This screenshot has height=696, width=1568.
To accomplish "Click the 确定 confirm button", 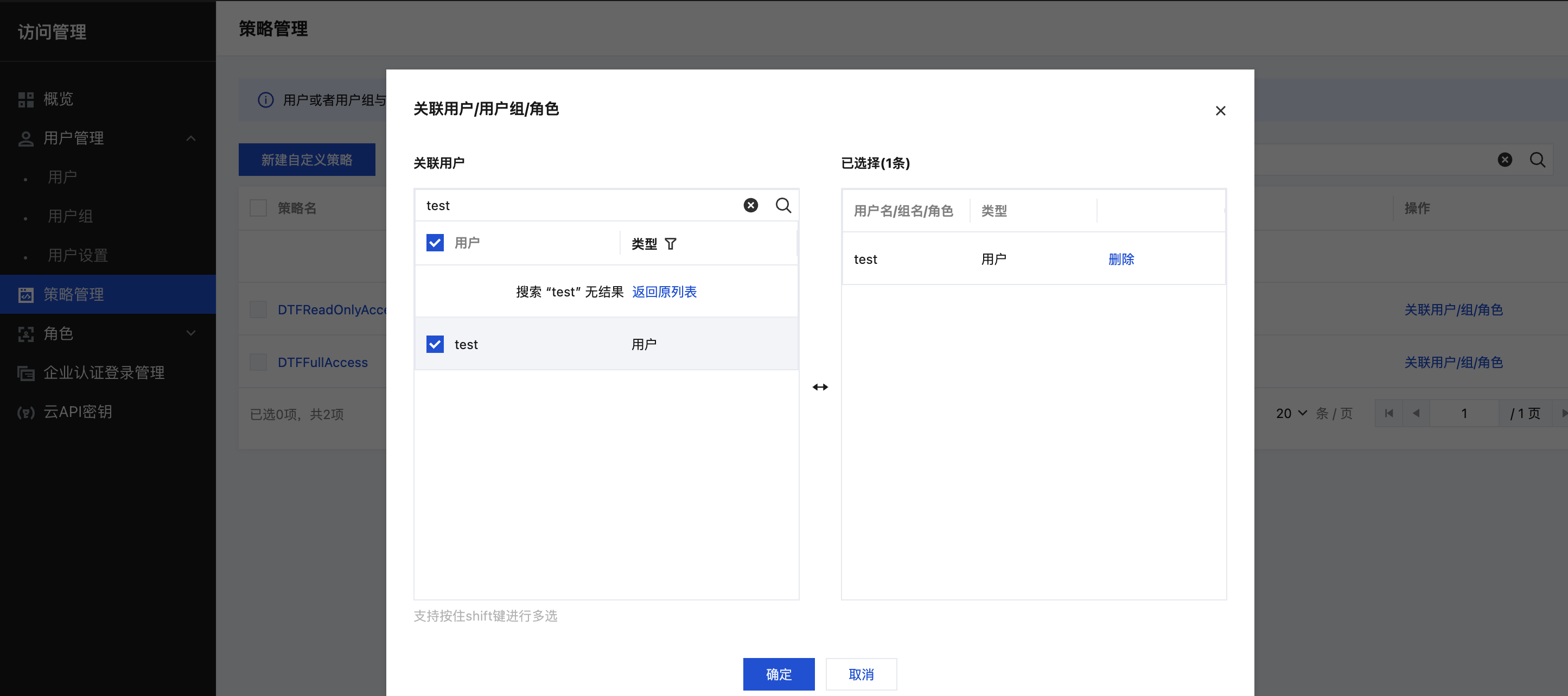I will click(x=778, y=674).
